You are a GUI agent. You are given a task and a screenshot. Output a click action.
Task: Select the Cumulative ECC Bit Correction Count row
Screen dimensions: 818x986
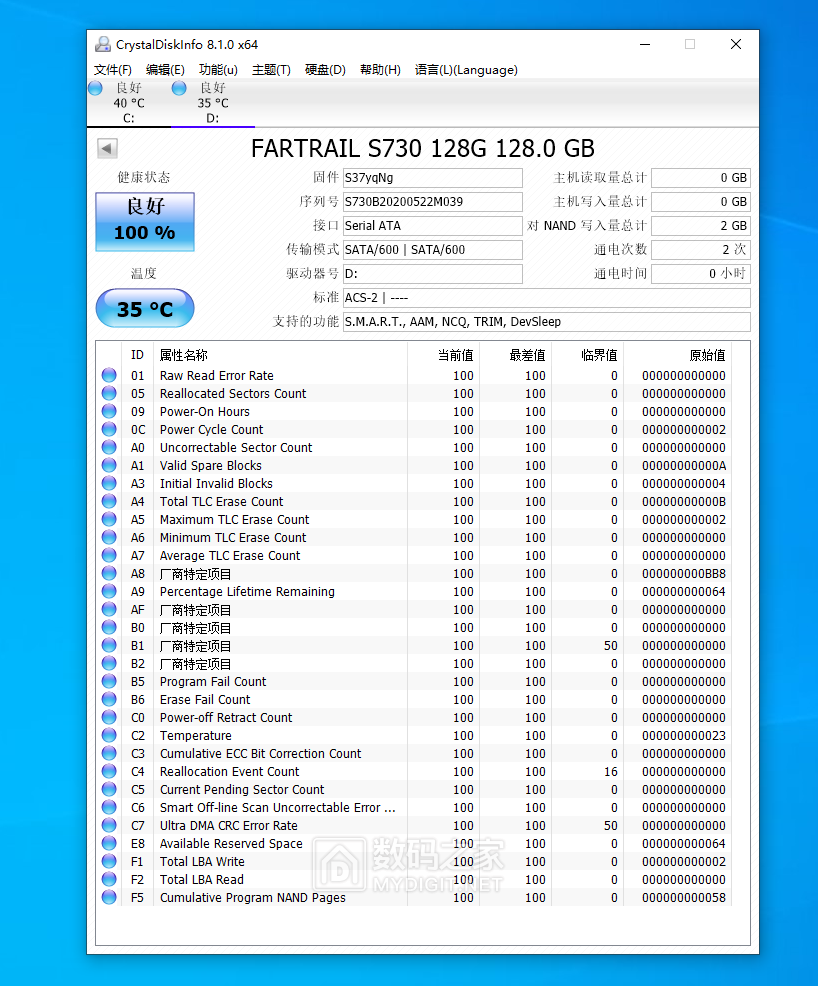pos(414,754)
